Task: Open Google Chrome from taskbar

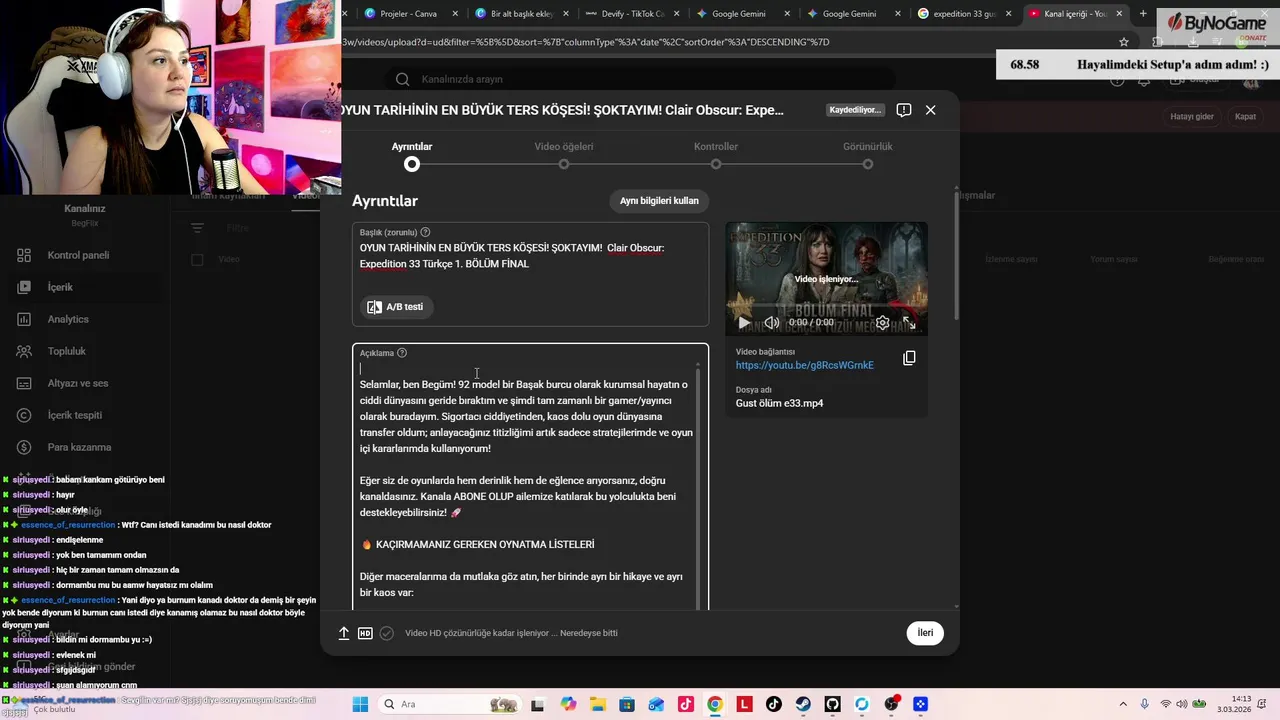Action: pyautogui.click(x=715, y=704)
